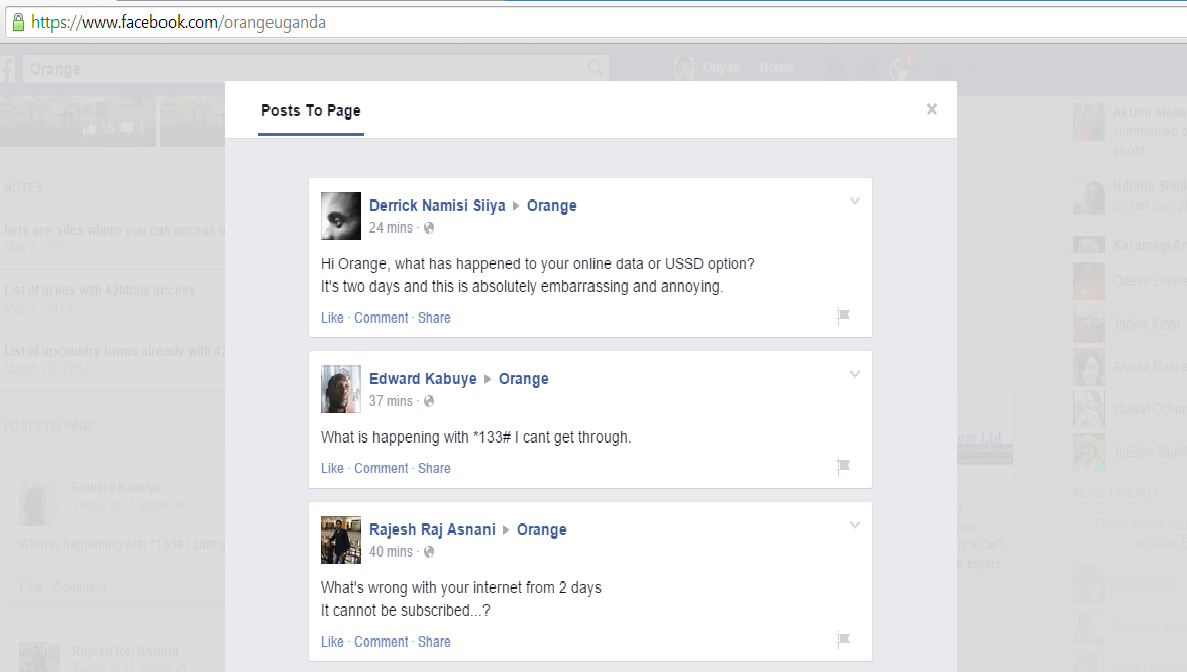Open the Home link in top bar

coord(777,67)
